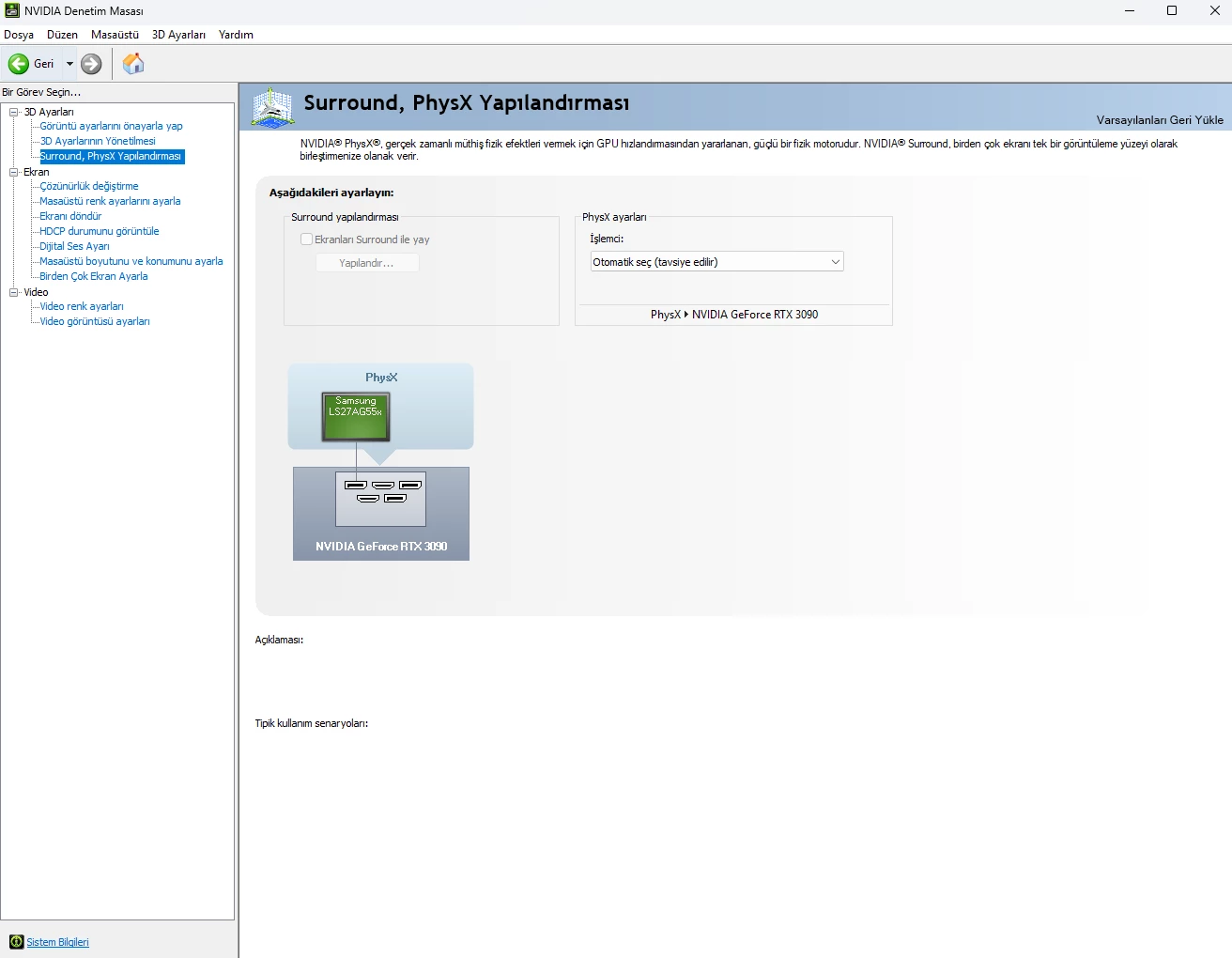Open the Düzen menu
The width and height of the screenshot is (1232, 958).
coord(63,35)
